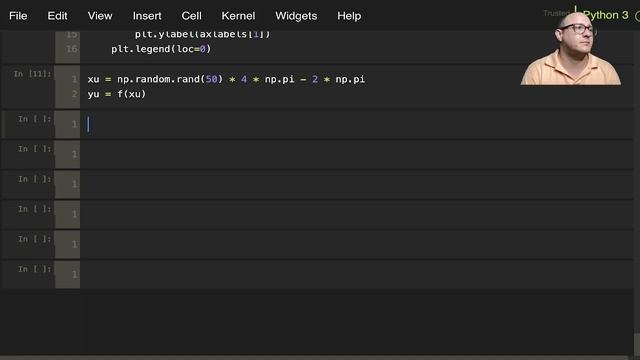Viewport: 640px width, 360px height.
Task: Open the Insert menu
Action: 147,16
